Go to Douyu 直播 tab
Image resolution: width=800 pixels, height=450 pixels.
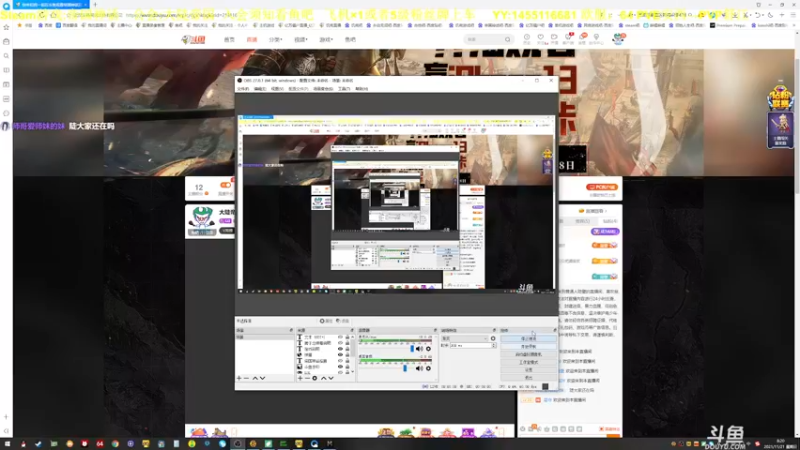[x=252, y=39]
